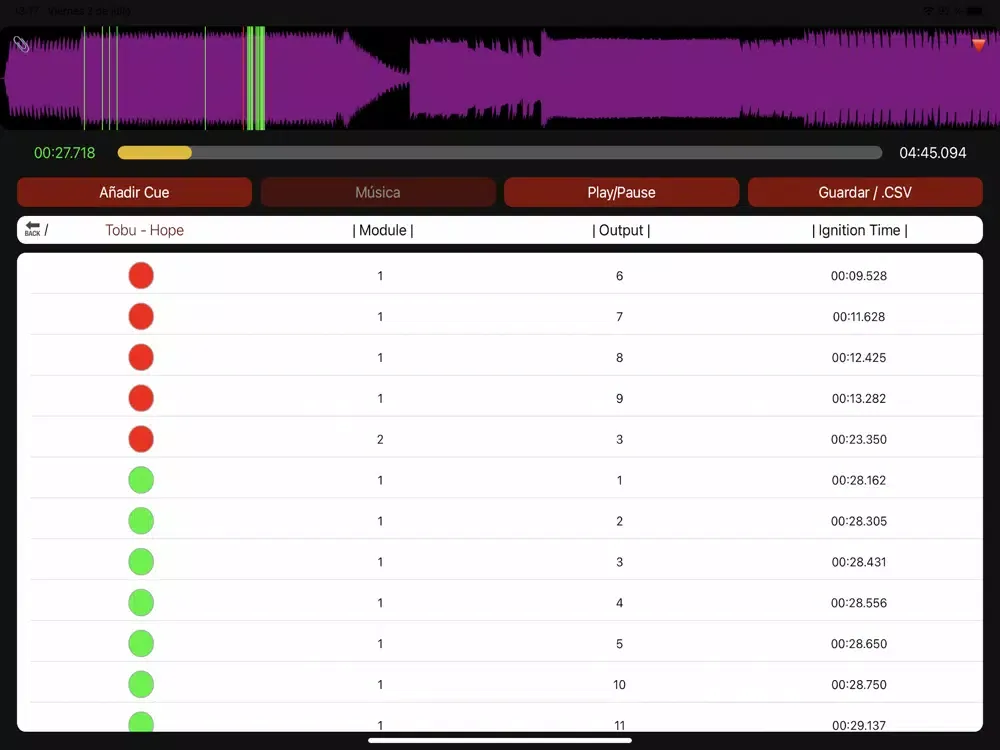Click output 9 in the 00:13.282 row
This screenshot has height=750, width=1000.
click(x=619, y=399)
